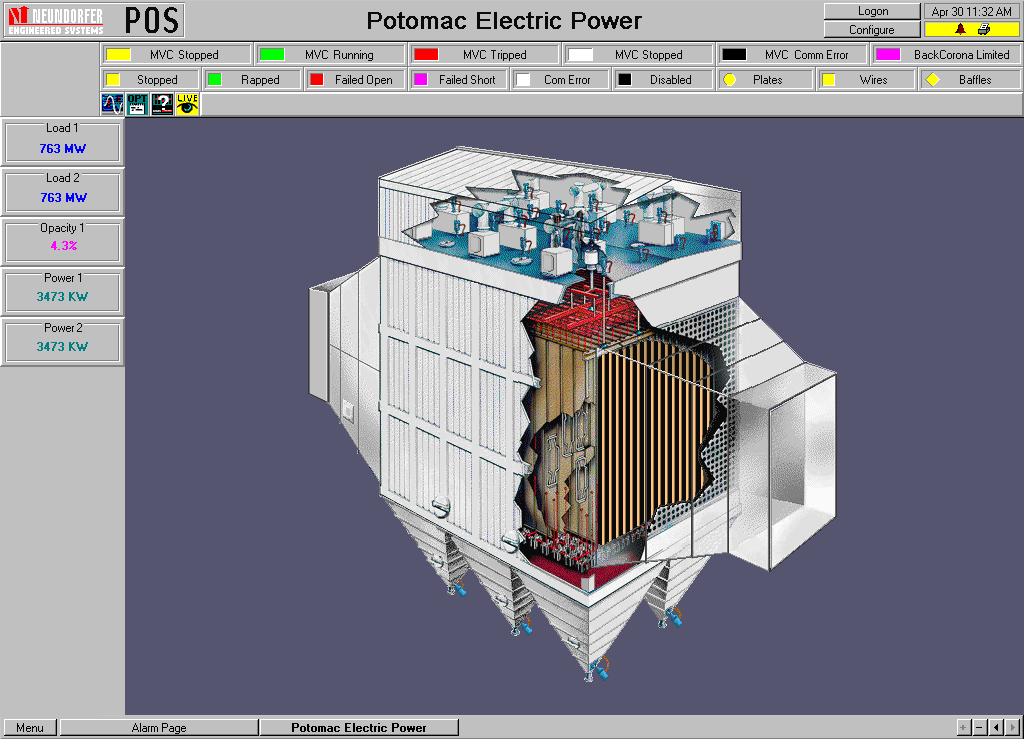Image resolution: width=1024 pixels, height=739 pixels.
Task: Click the precipitator cutaway diagram
Action: [573, 414]
